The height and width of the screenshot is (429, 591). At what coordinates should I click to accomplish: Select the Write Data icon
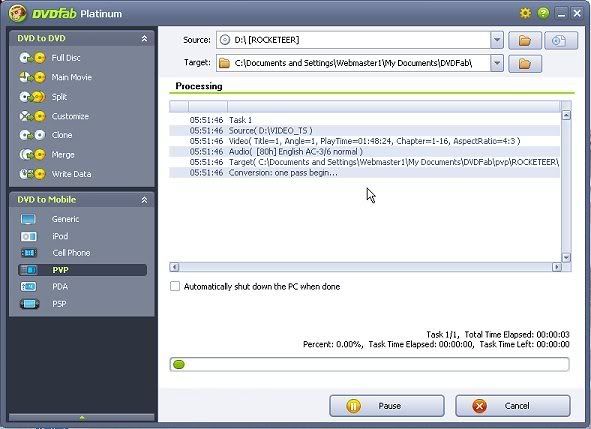pos(32,174)
